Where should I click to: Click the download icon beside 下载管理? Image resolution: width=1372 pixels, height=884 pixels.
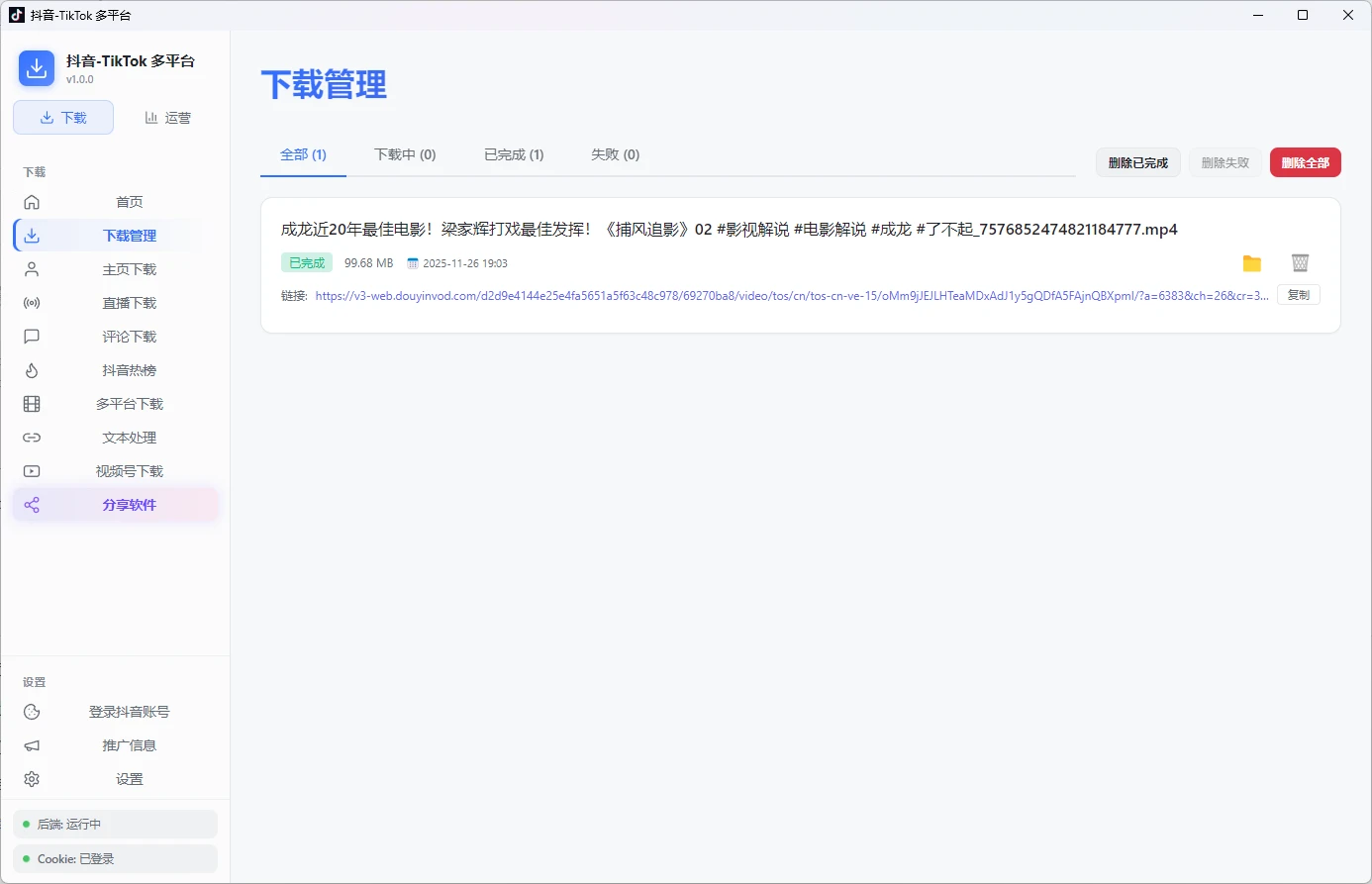(x=32, y=236)
